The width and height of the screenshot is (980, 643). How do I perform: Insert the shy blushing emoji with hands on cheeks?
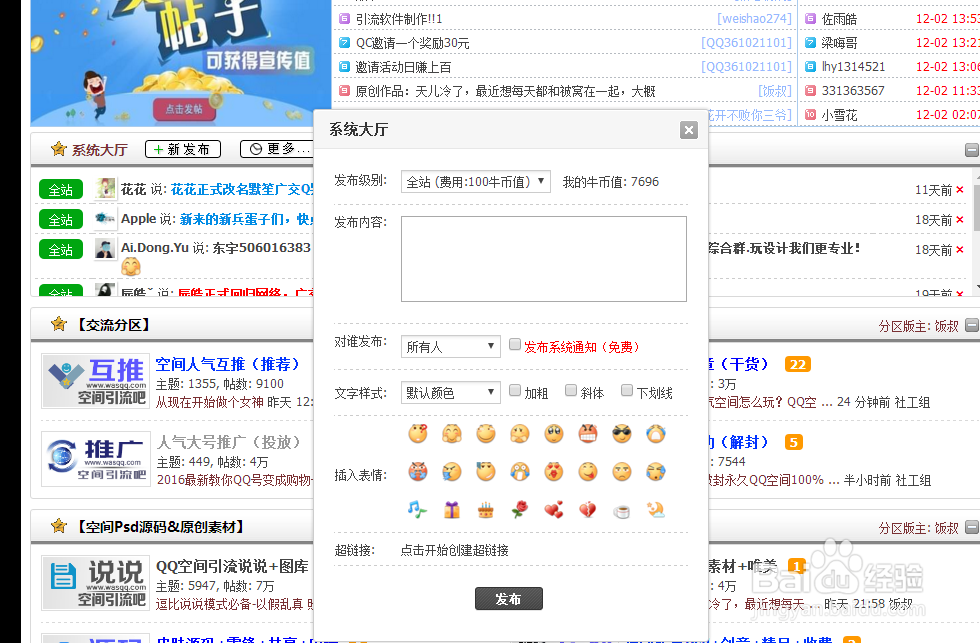pyautogui.click(x=452, y=433)
